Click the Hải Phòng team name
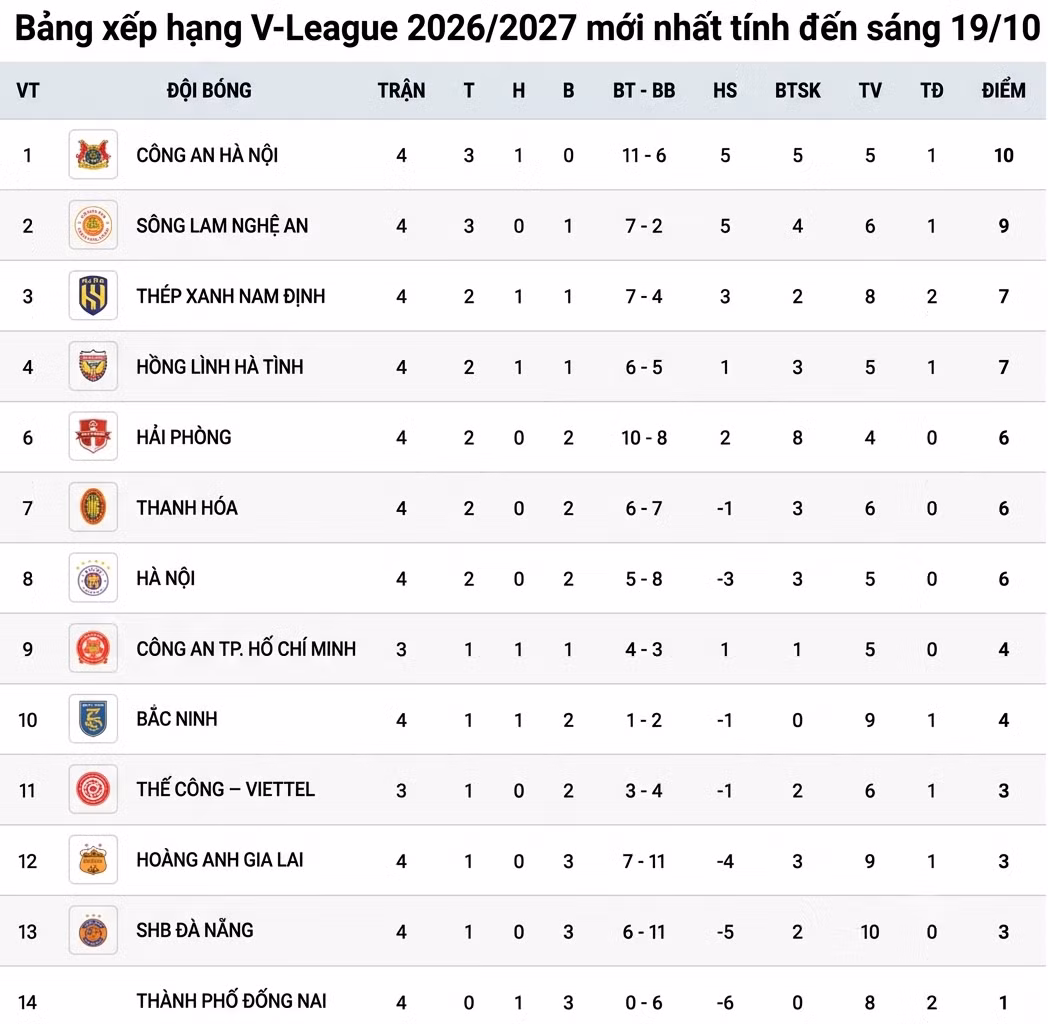 point(184,436)
